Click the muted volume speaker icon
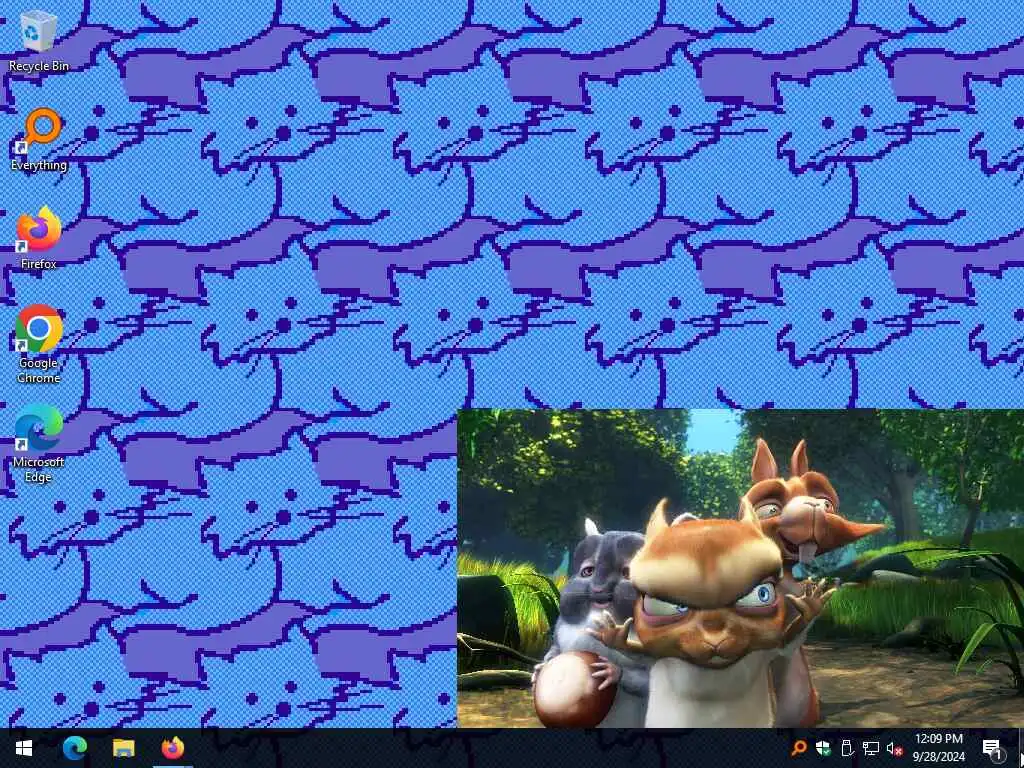Screen dimensions: 1024x768 [x=894, y=748]
